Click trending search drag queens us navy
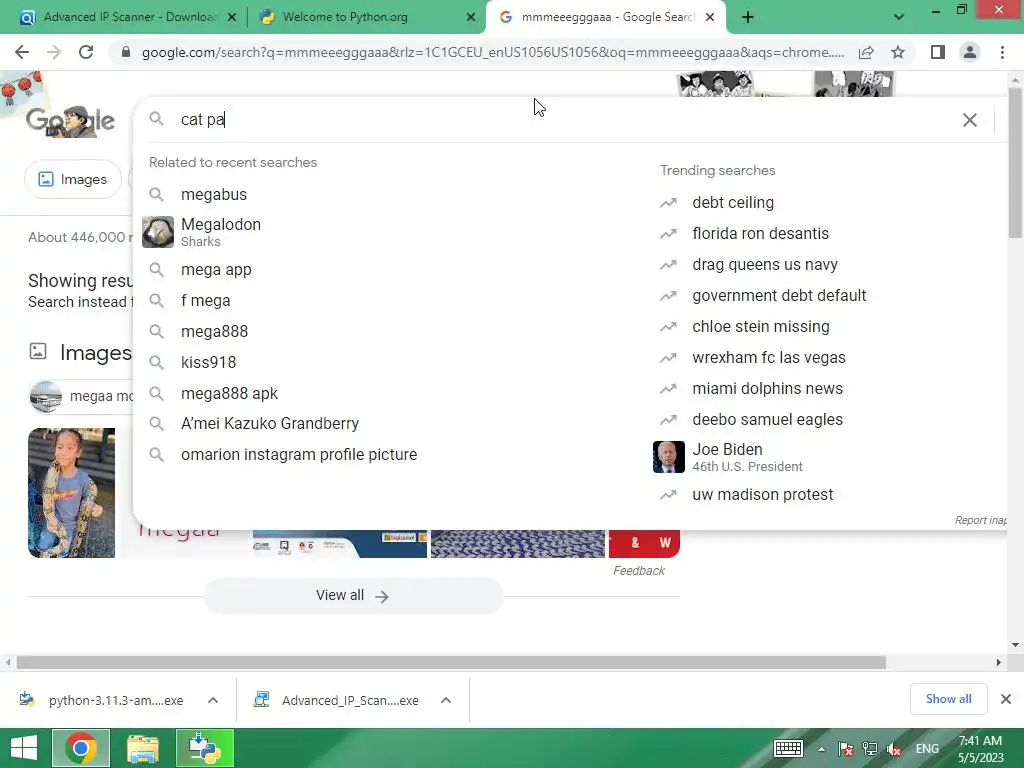 click(765, 264)
